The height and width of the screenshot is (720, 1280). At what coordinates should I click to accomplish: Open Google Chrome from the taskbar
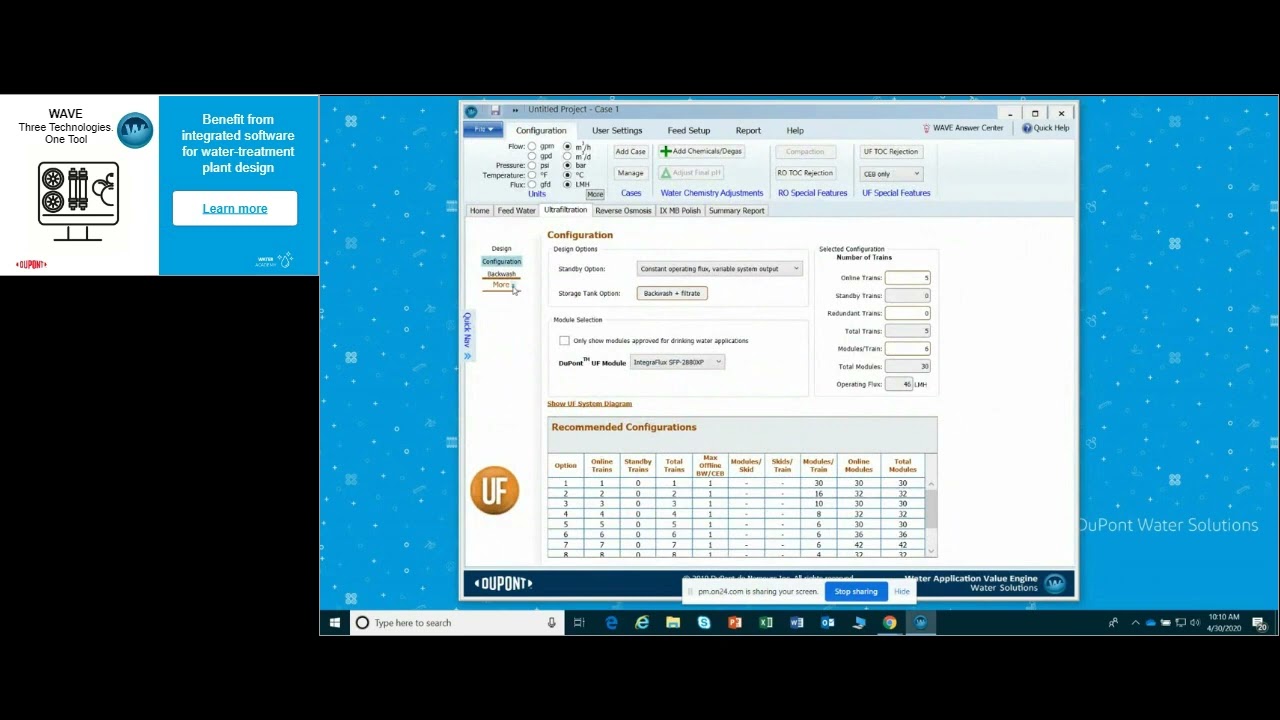point(889,623)
